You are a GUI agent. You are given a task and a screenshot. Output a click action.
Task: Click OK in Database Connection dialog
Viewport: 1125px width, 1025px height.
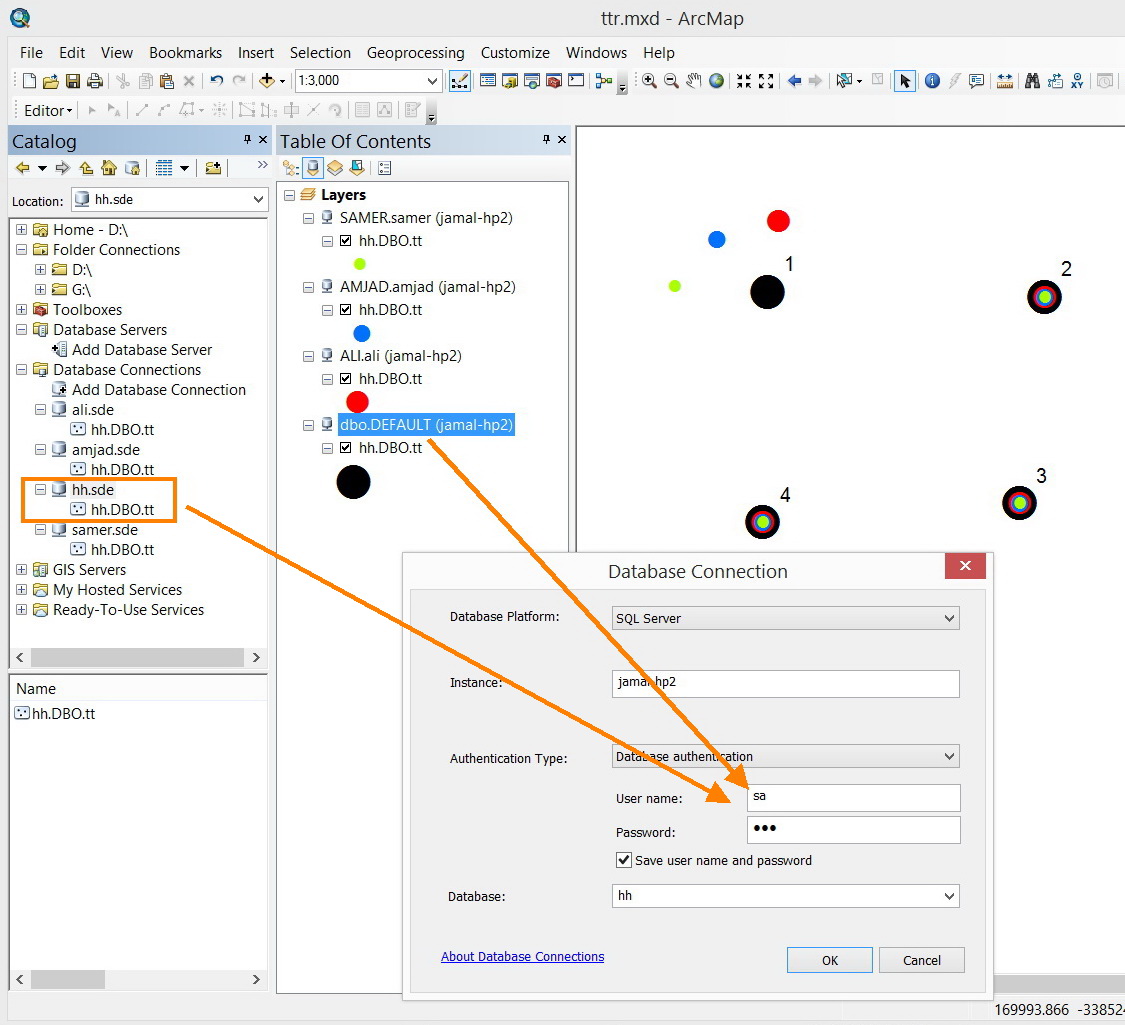tap(829, 960)
